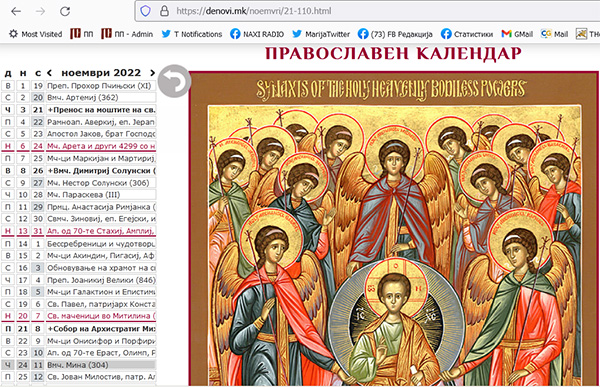Open NAXI RADIO Facebook bookmark
The width and height of the screenshot is (600, 387).
257,34
